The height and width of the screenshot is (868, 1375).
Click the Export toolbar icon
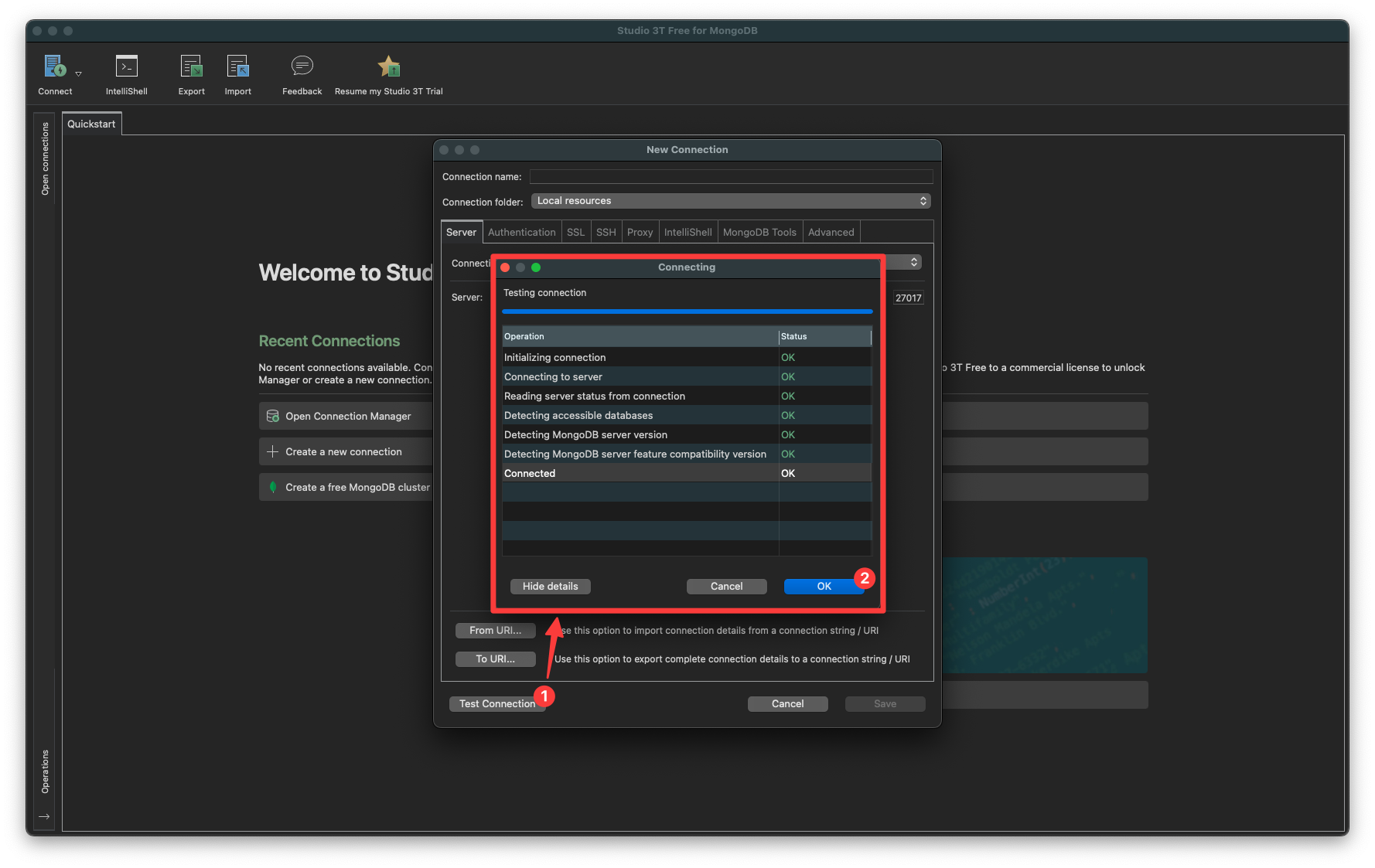tap(191, 66)
